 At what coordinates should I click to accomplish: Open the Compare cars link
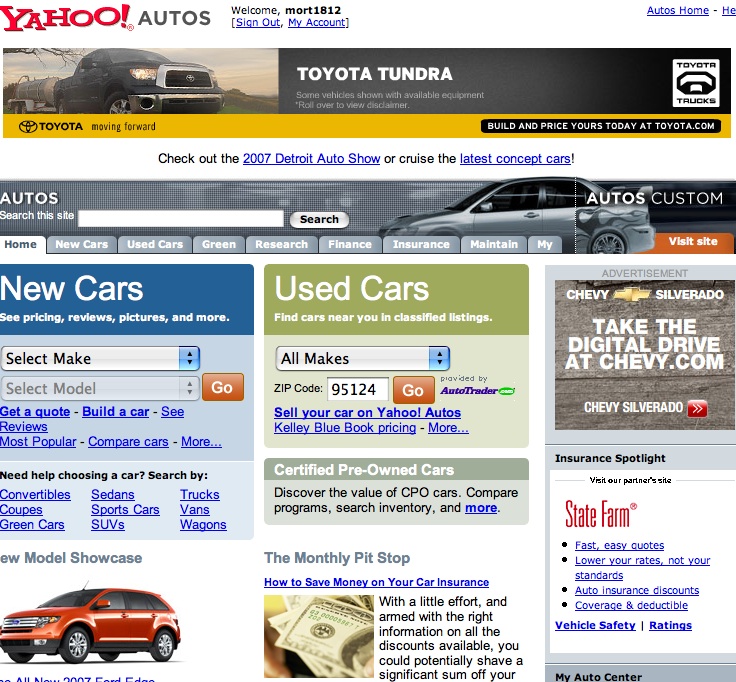(x=128, y=442)
